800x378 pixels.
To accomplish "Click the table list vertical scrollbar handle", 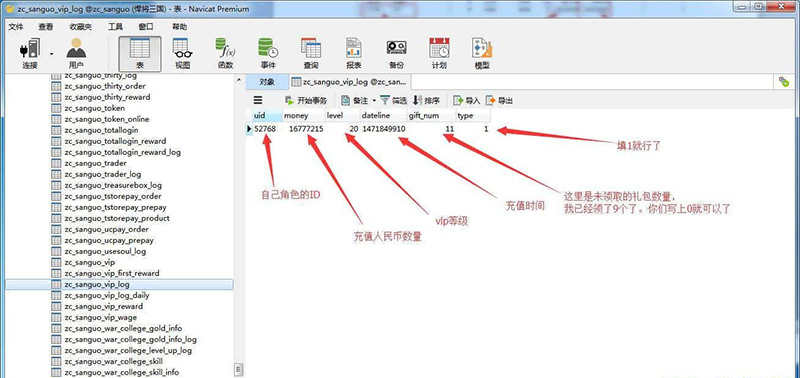I will pos(237,369).
